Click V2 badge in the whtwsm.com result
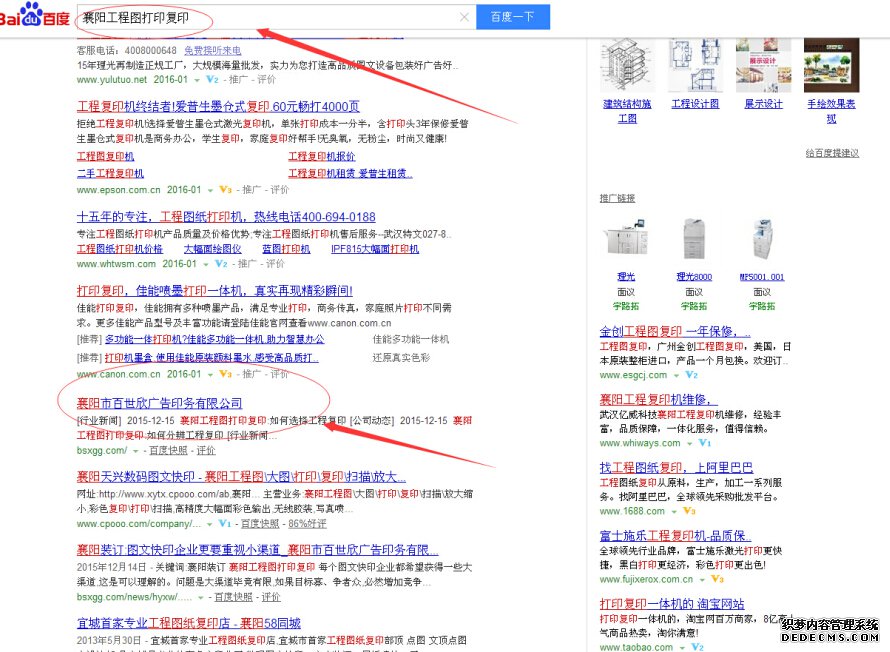This screenshot has height=652, width=890. pos(221,264)
